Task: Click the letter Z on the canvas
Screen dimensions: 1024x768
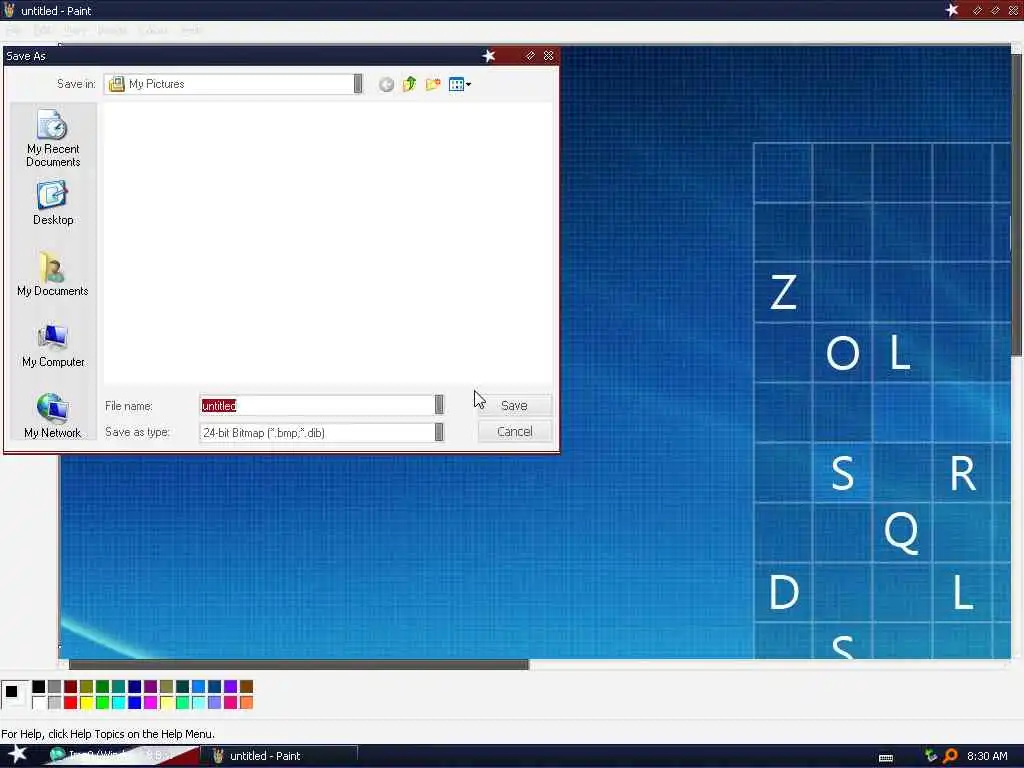Action: pyautogui.click(x=783, y=292)
